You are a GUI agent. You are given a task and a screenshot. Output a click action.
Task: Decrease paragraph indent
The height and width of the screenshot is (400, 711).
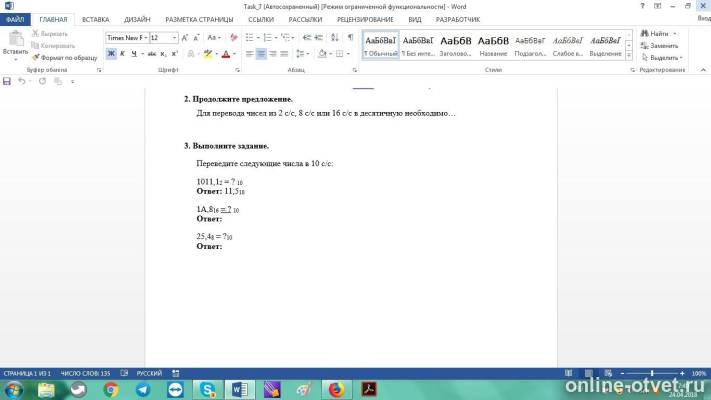(307, 37)
